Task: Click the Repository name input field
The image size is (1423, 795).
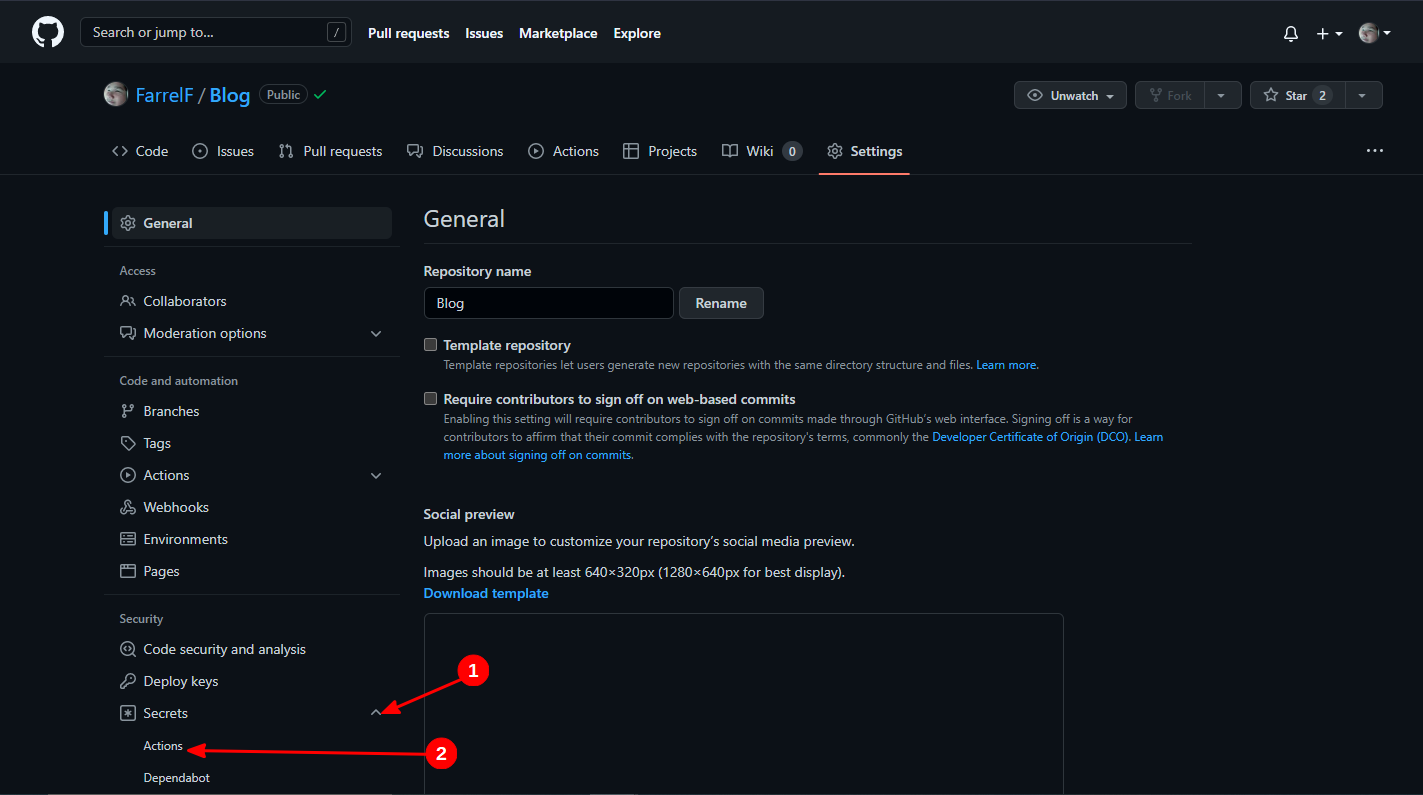Action: tap(548, 303)
